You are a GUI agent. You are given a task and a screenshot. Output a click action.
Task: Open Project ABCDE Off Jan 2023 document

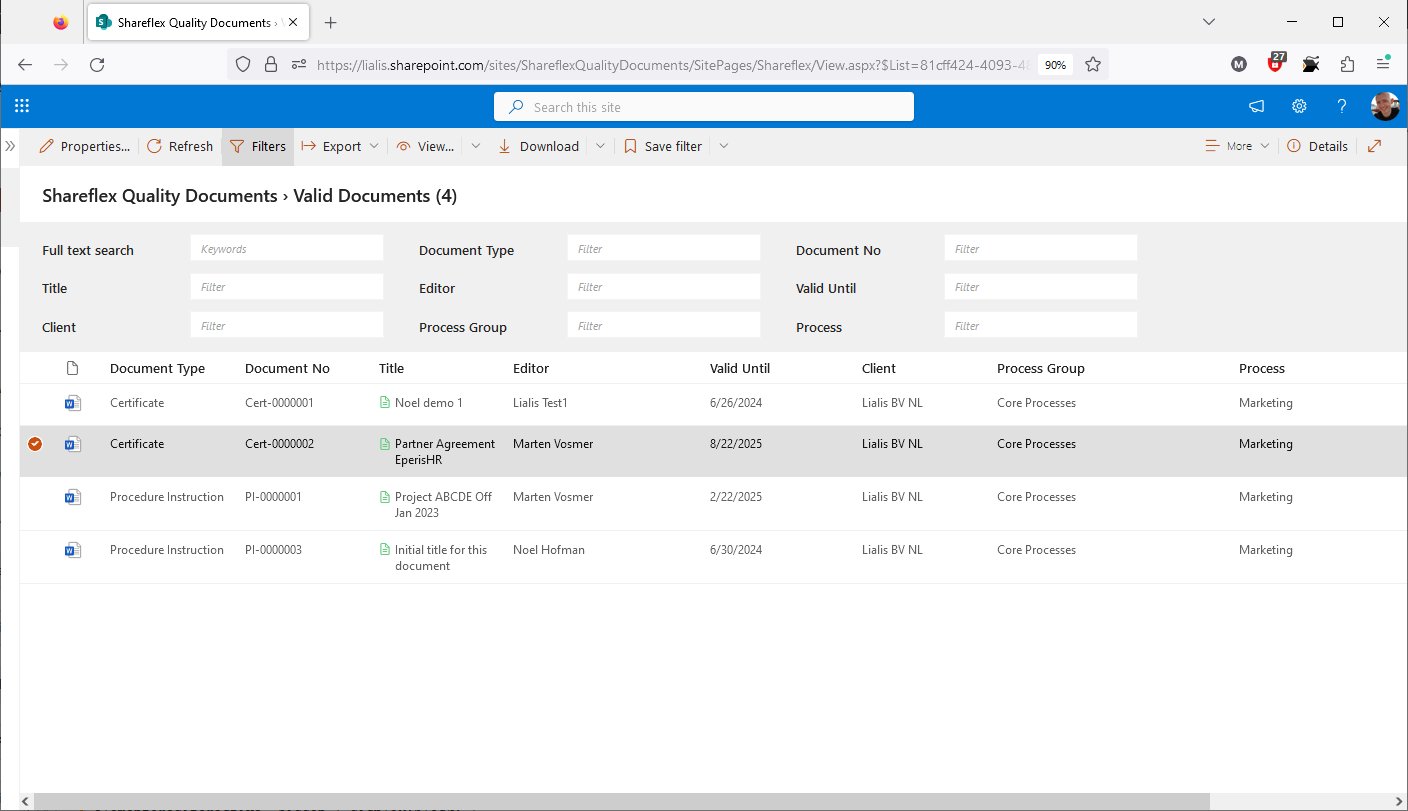(443, 505)
